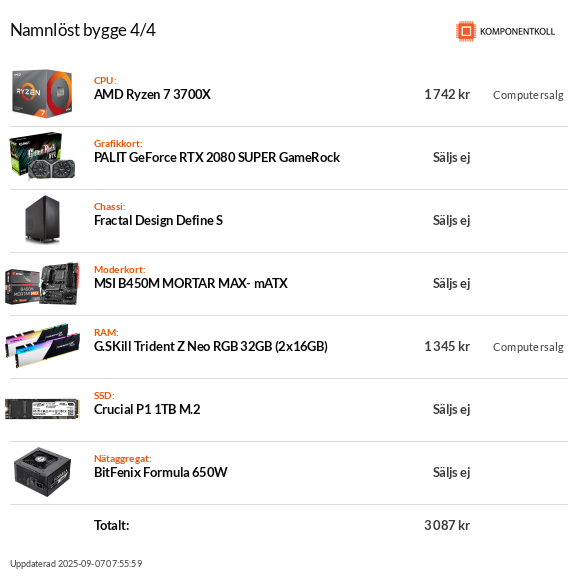The height and width of the screenshot is (577, 577).
Task: Click the MSI B450M motherboard image
Action: (42, 283)
